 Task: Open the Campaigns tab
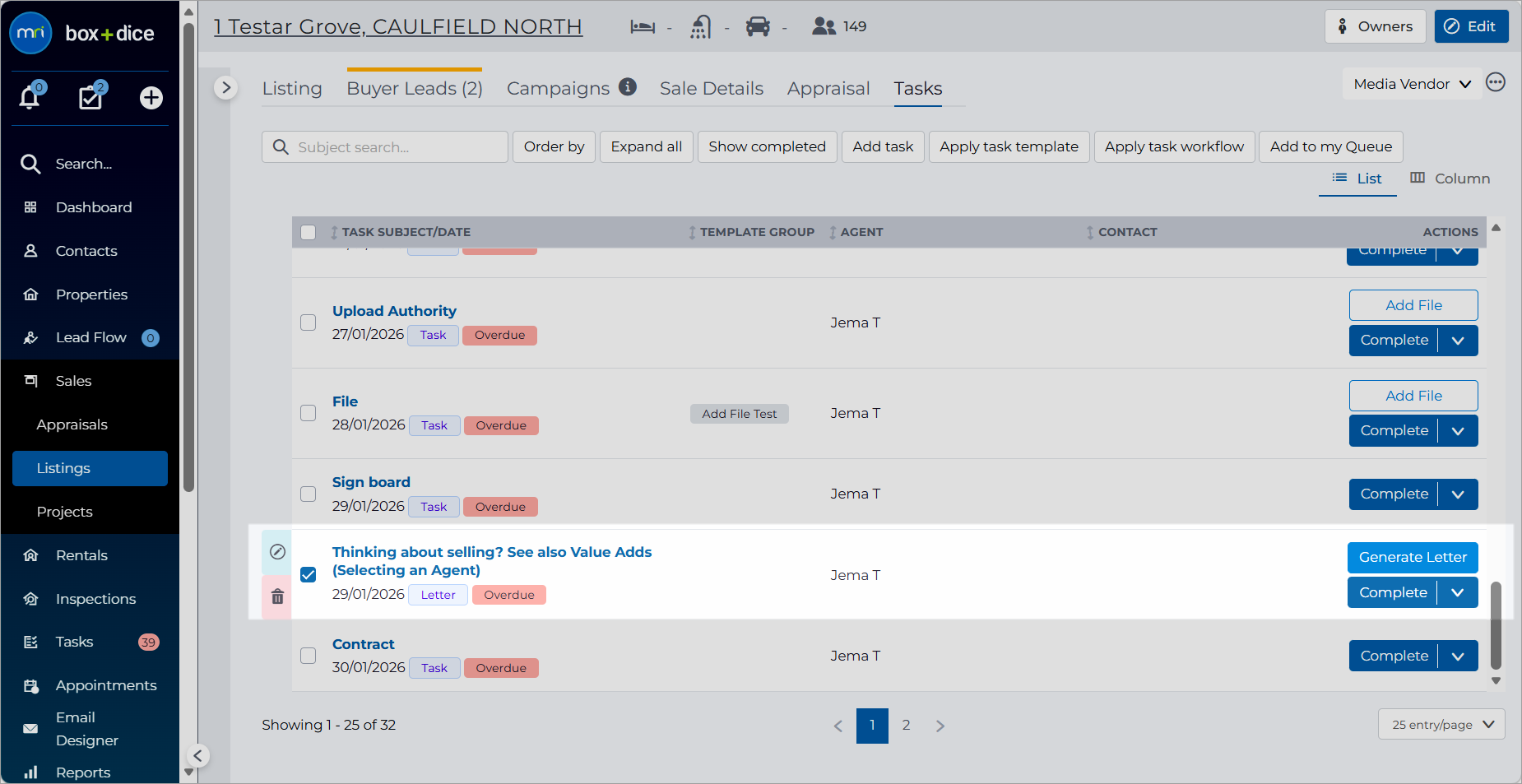[x=559, y=88]
